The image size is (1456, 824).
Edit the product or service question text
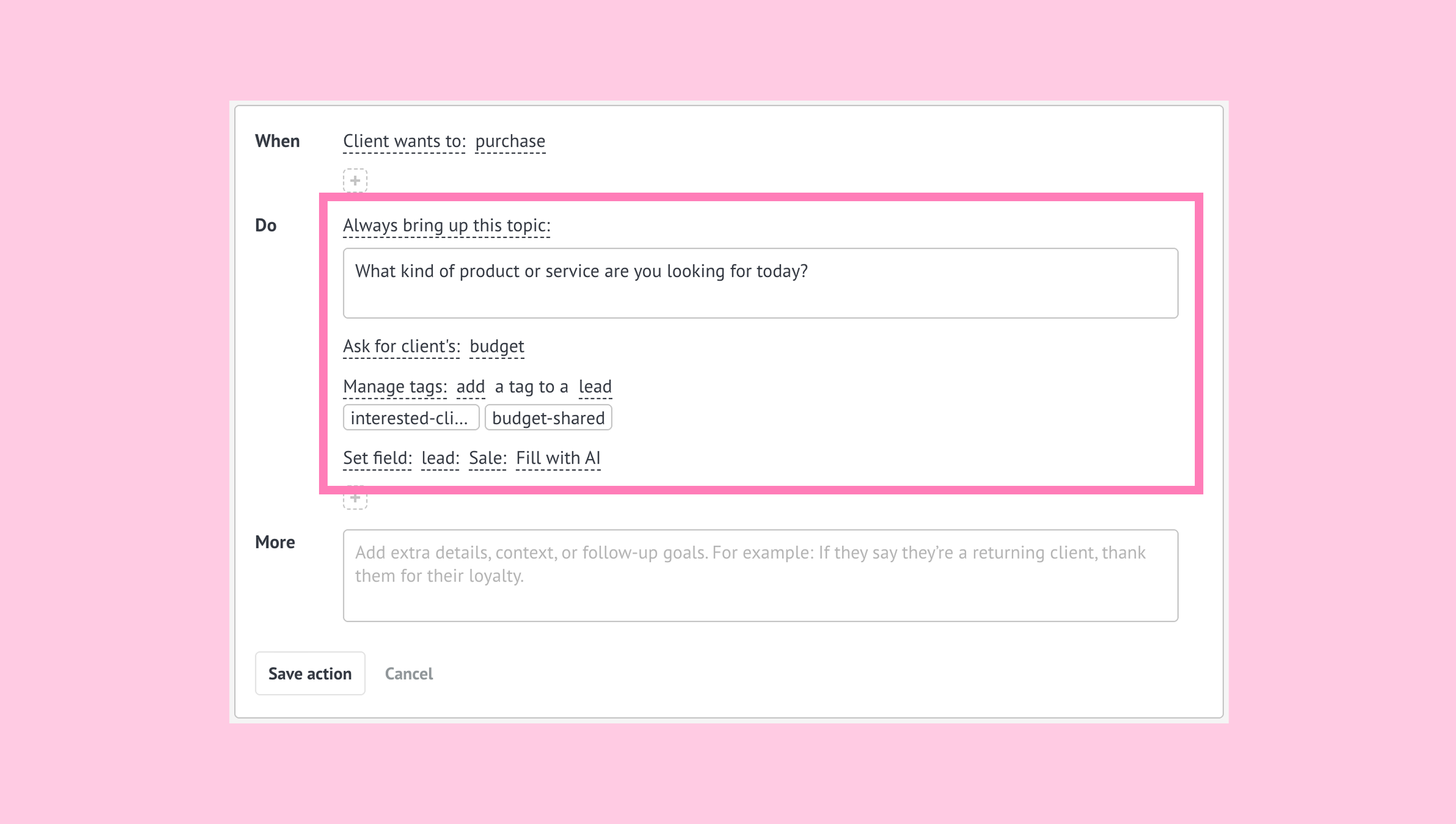point(760,283)
